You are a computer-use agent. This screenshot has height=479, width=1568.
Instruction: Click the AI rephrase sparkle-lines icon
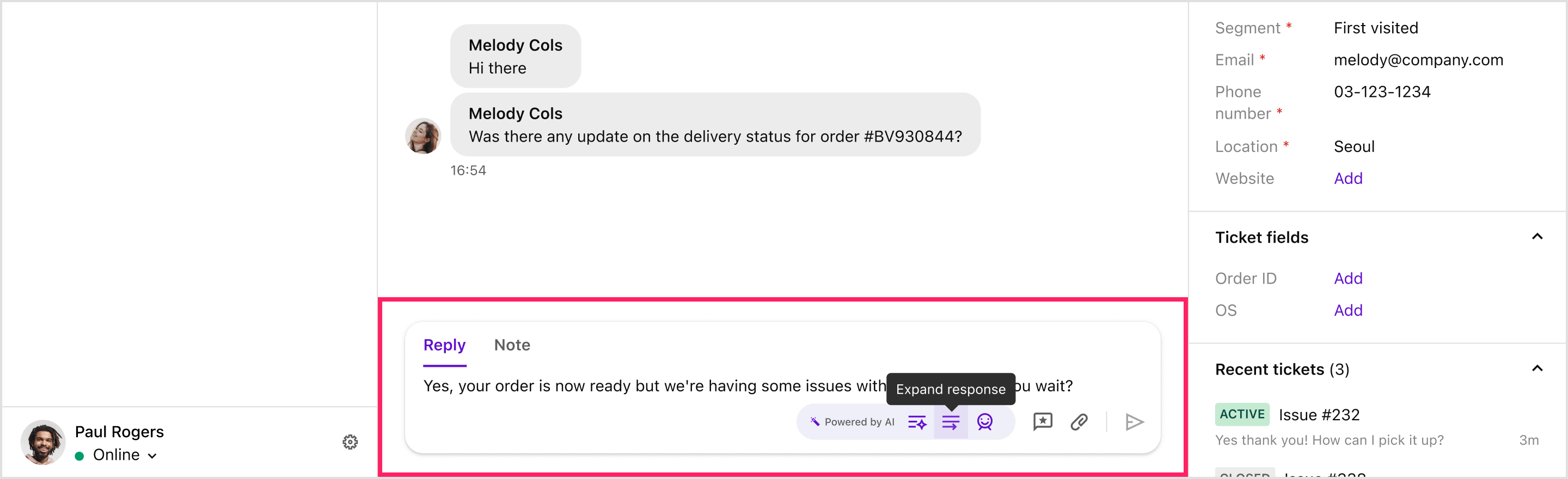917,422
